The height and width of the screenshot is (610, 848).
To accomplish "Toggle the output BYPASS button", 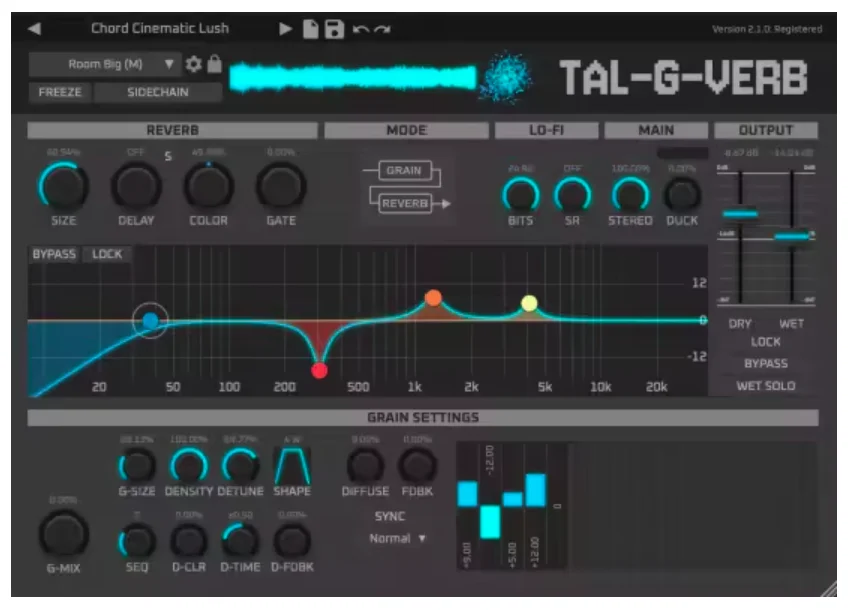I will coord(765,363).
